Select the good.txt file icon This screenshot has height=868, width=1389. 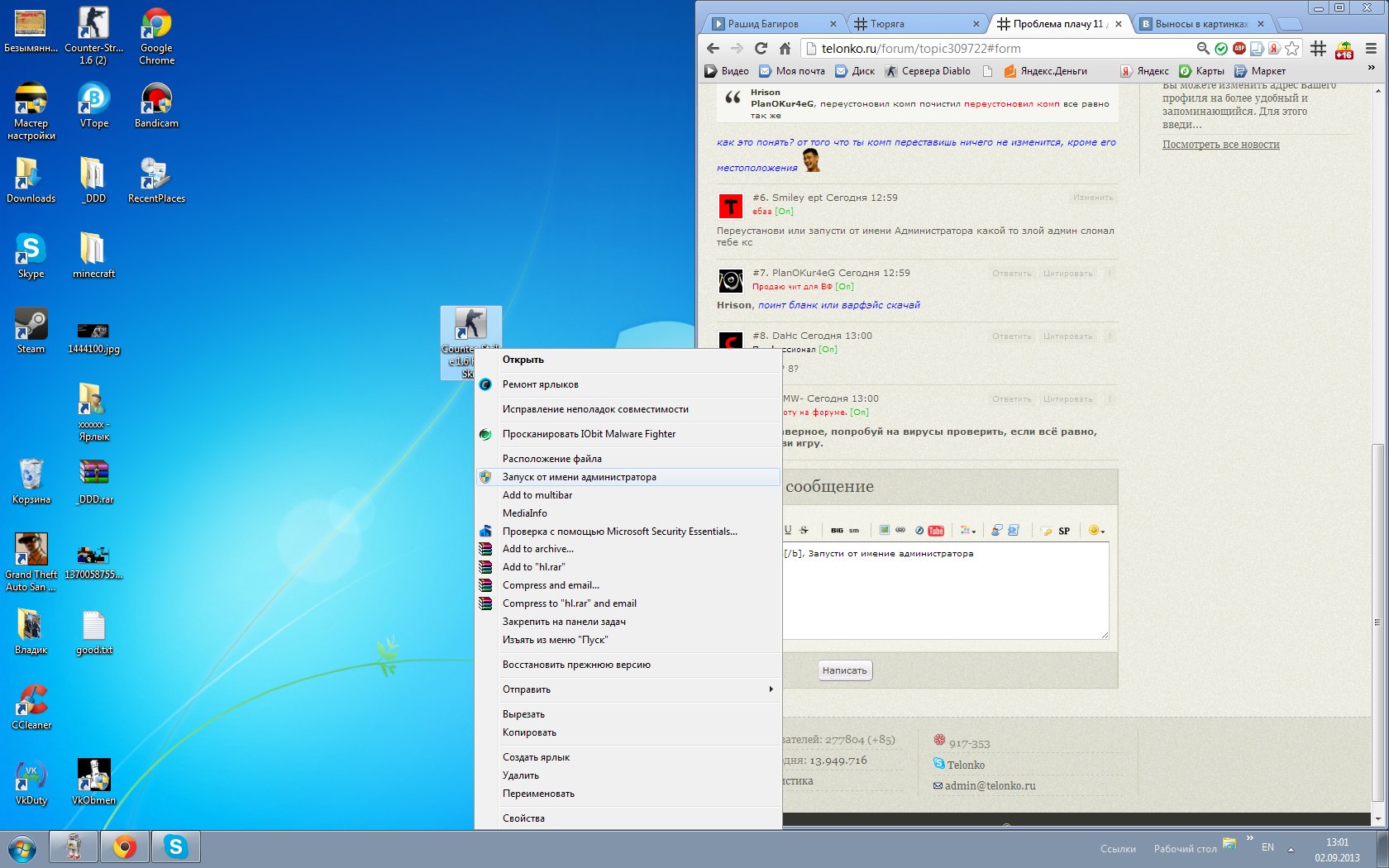[x=94, y=632]
